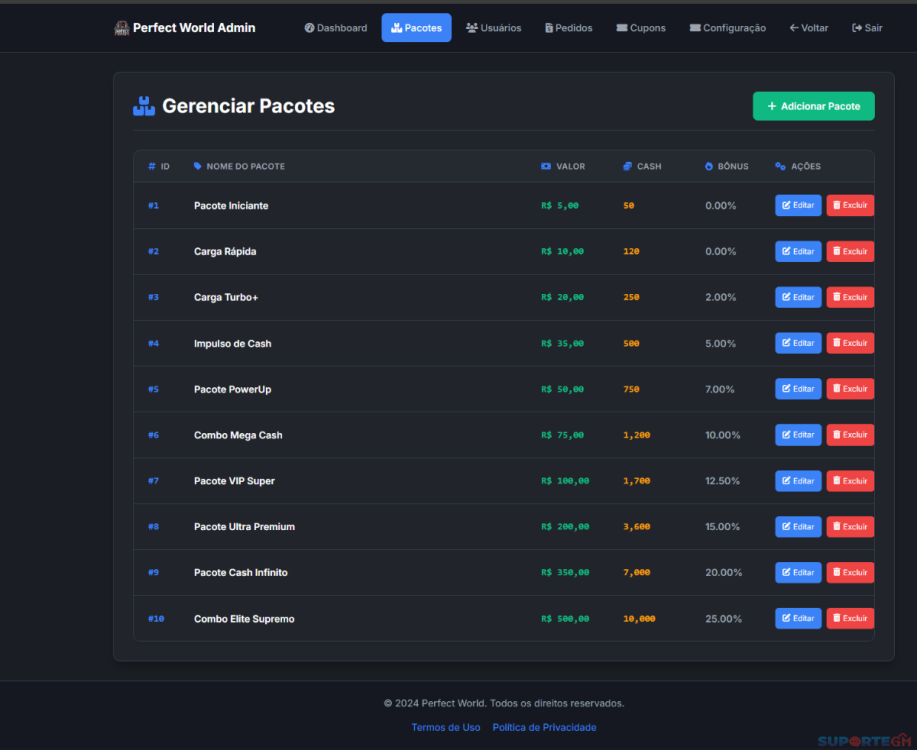Open the Dashboard menu item
This screenshot has width=917, height=750.
[x=336, y=28]
